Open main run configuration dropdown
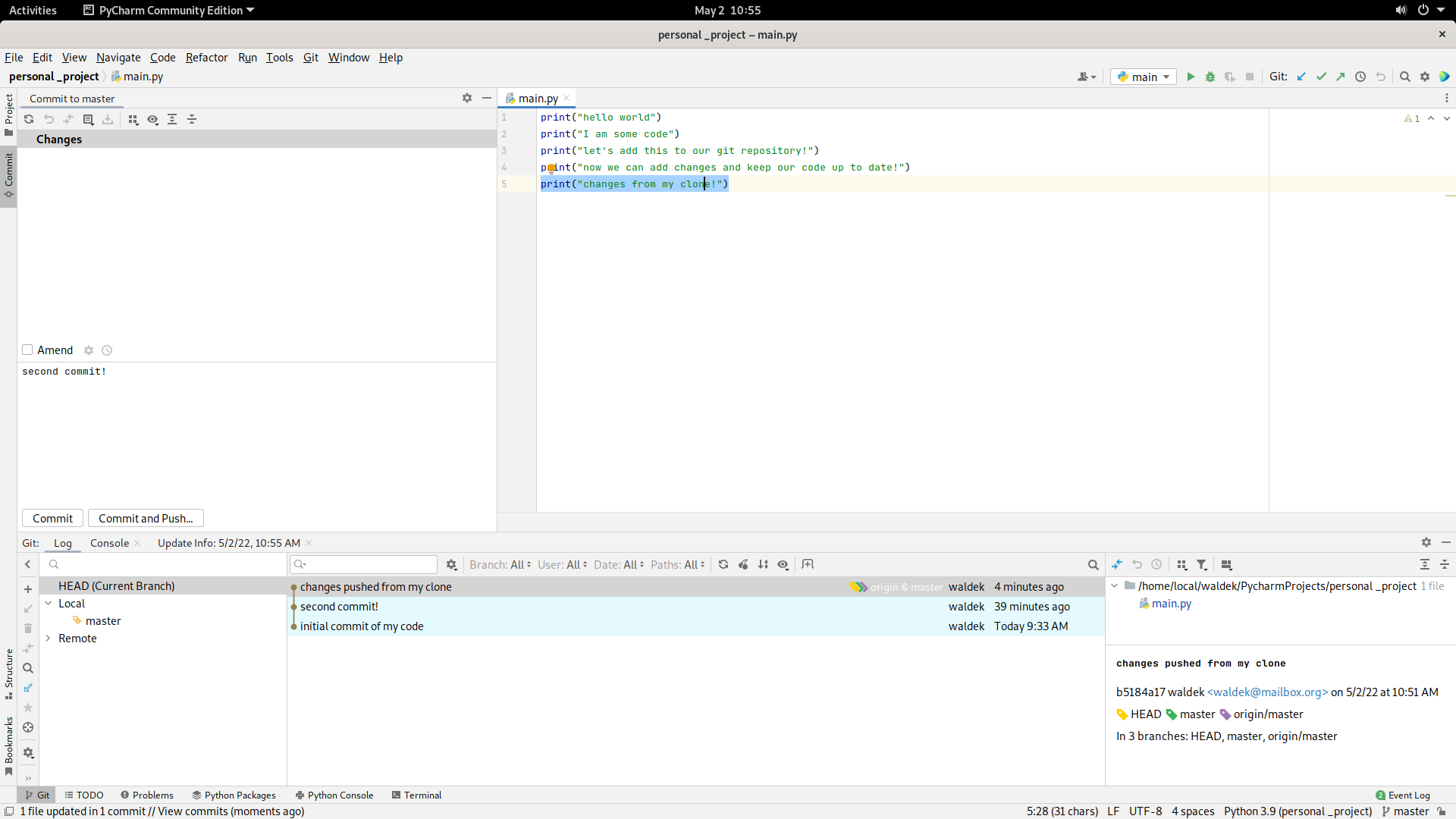Image resolution: width=1456 pixels, height=819 pixels. [1144, 77]
